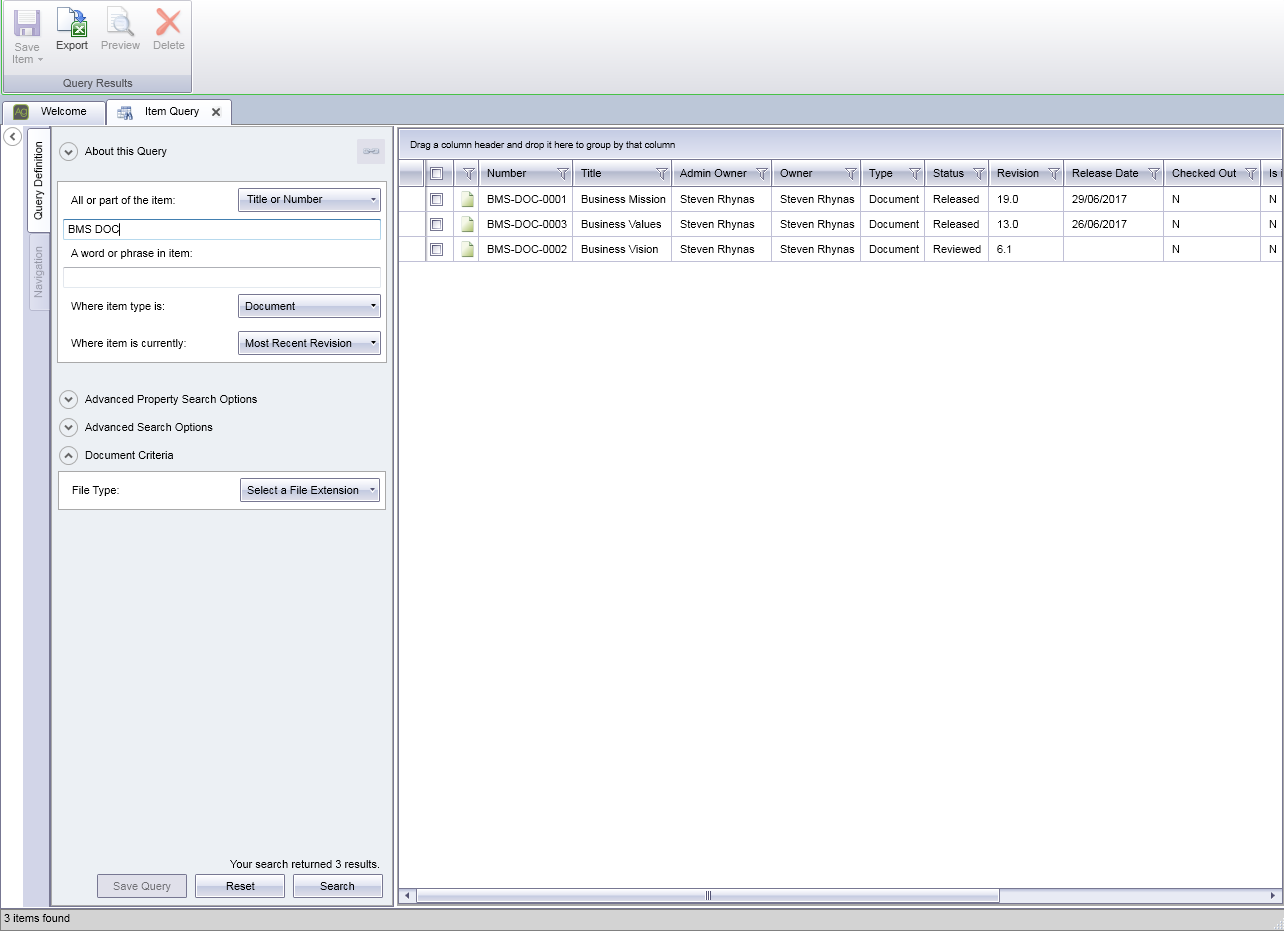Sort by the Status column header
Viewport: 1284px width, 931px height.
(x=948, y=173)
